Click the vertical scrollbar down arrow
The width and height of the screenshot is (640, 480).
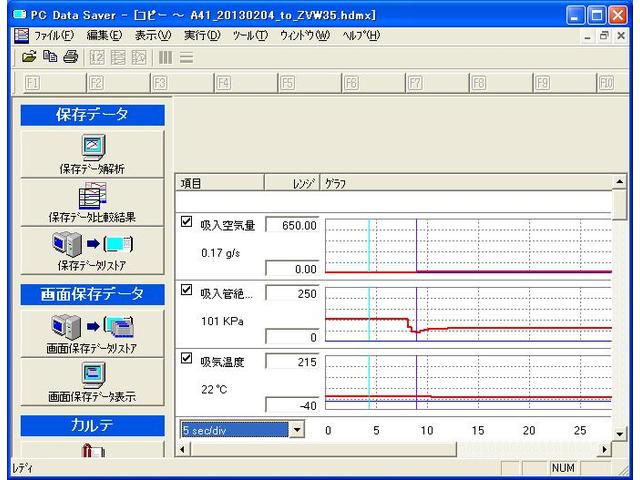coord(620,433)
